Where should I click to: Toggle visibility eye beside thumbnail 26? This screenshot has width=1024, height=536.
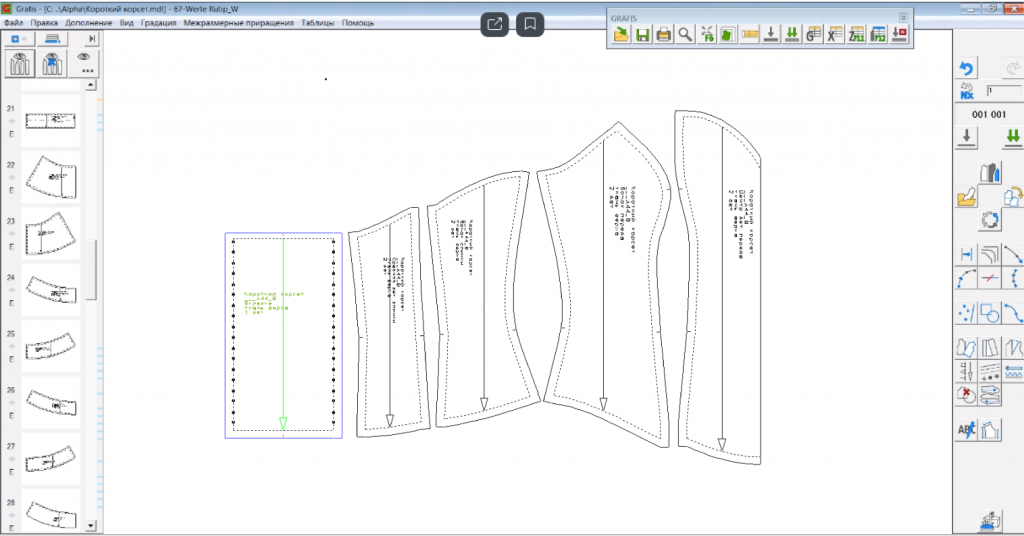point(12,402)
